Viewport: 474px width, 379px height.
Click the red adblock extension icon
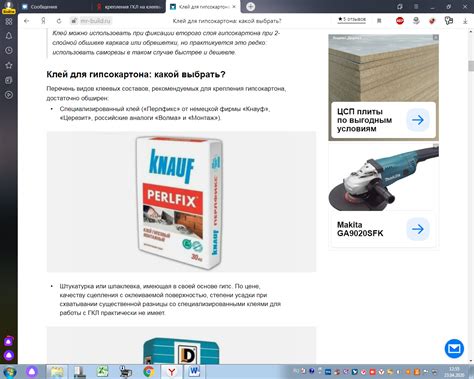[x=400, y=21]
